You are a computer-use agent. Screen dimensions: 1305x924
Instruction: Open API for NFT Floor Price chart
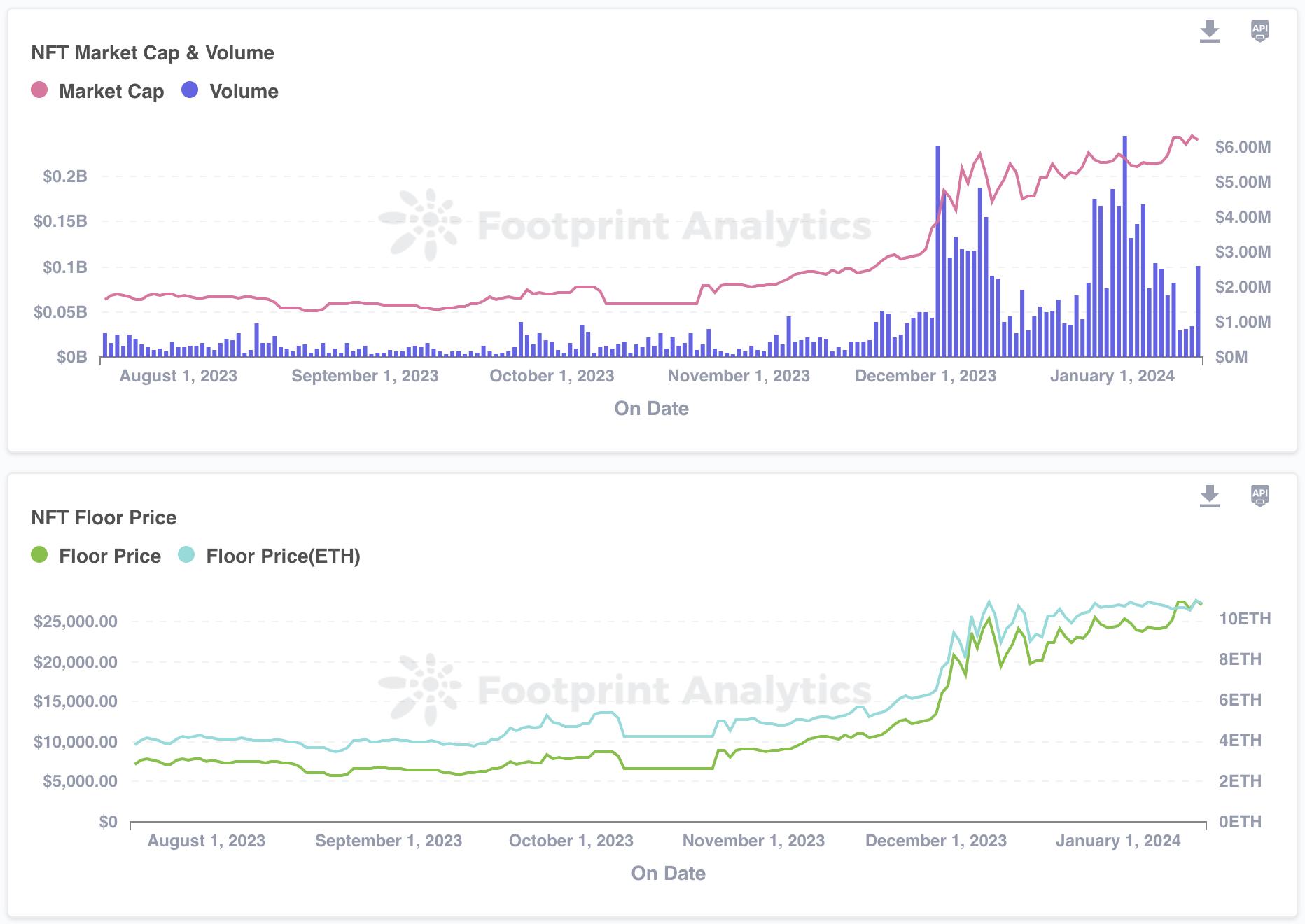click(1259, 496)
